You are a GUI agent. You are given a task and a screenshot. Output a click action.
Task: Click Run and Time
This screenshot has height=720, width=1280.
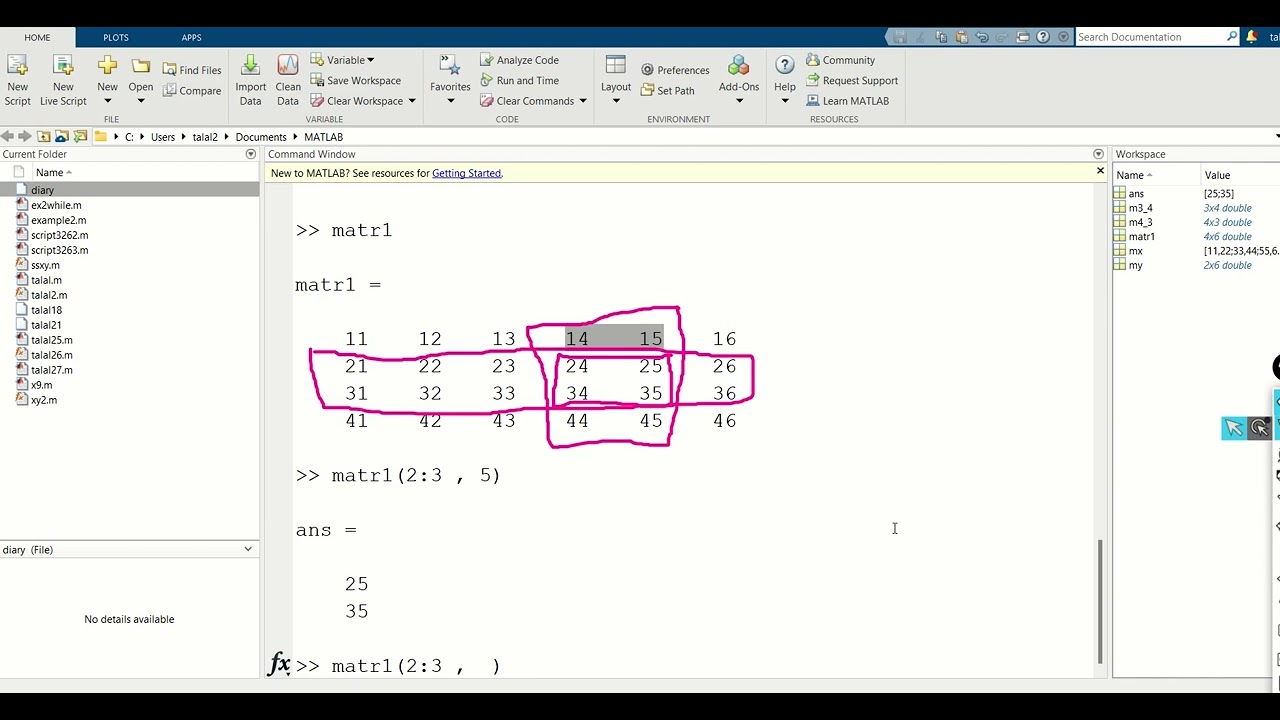(519, 80)
